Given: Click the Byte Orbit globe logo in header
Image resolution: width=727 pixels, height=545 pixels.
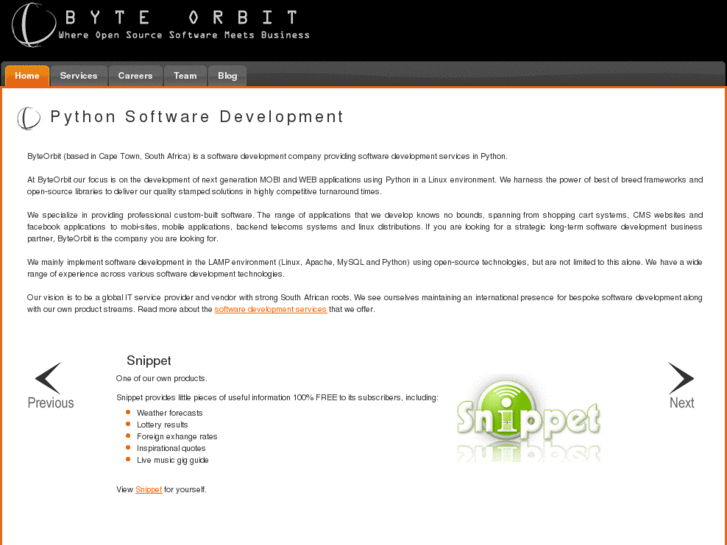Looking at the screenshot, I should point(33,25).
